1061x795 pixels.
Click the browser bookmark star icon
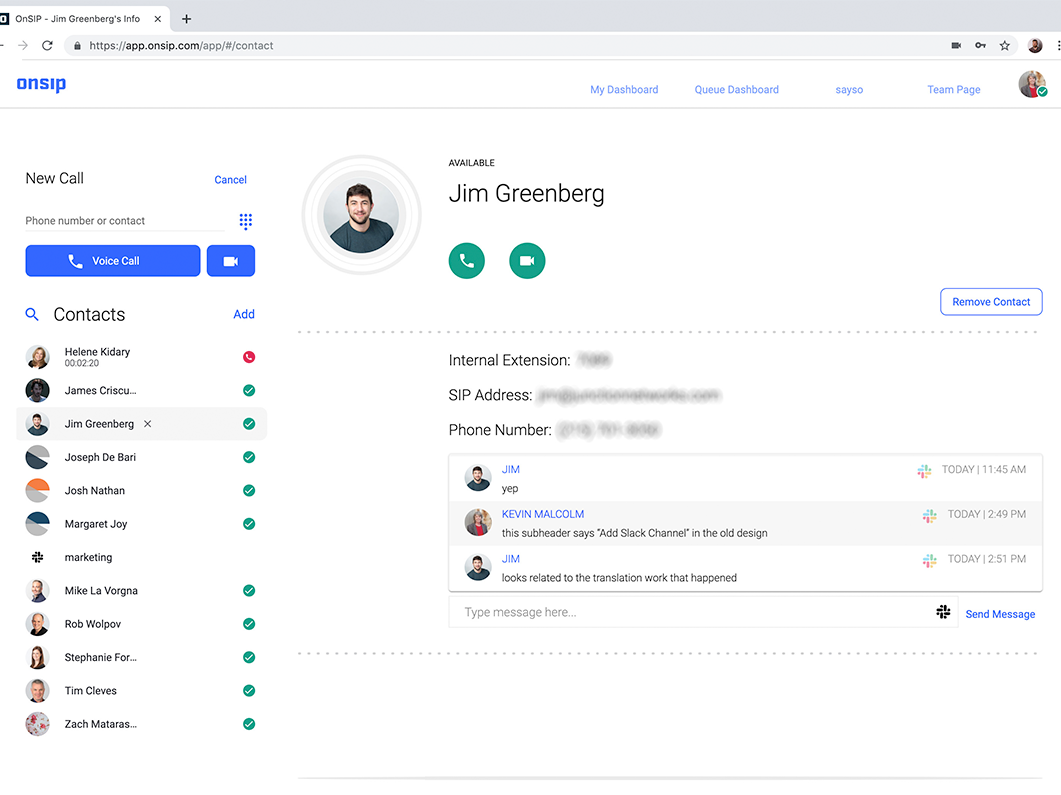pos(1005,46)
